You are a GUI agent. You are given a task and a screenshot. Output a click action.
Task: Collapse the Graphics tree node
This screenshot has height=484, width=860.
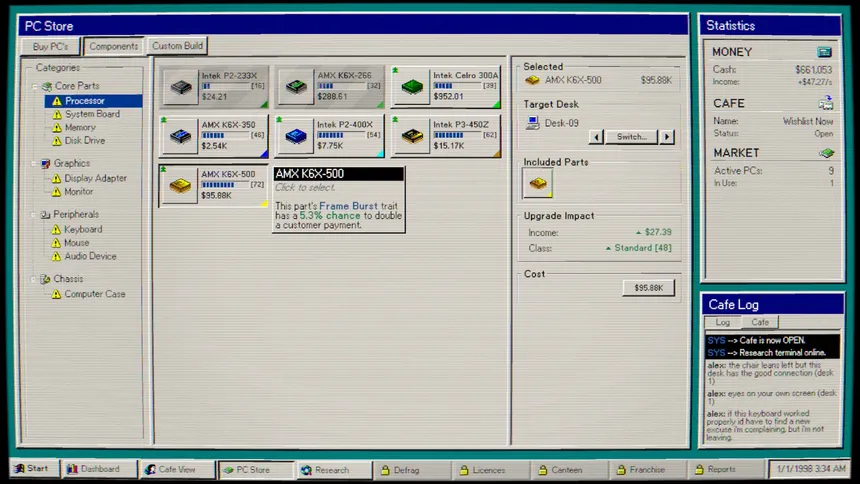coord(33,164)
